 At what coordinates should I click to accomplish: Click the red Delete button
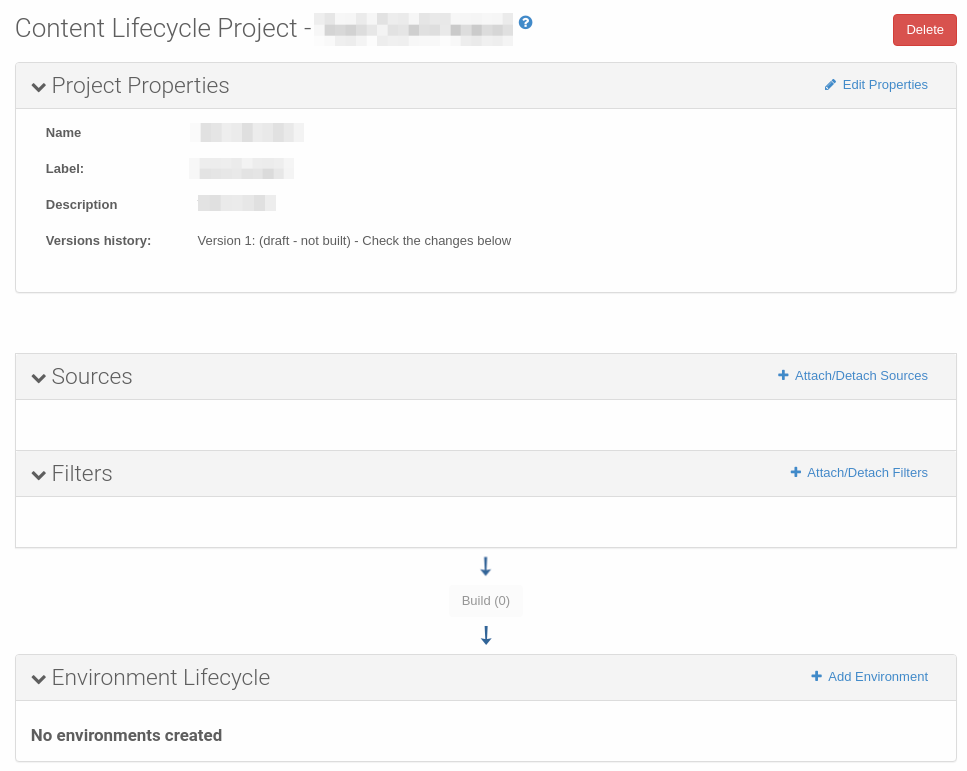point(924,30)
